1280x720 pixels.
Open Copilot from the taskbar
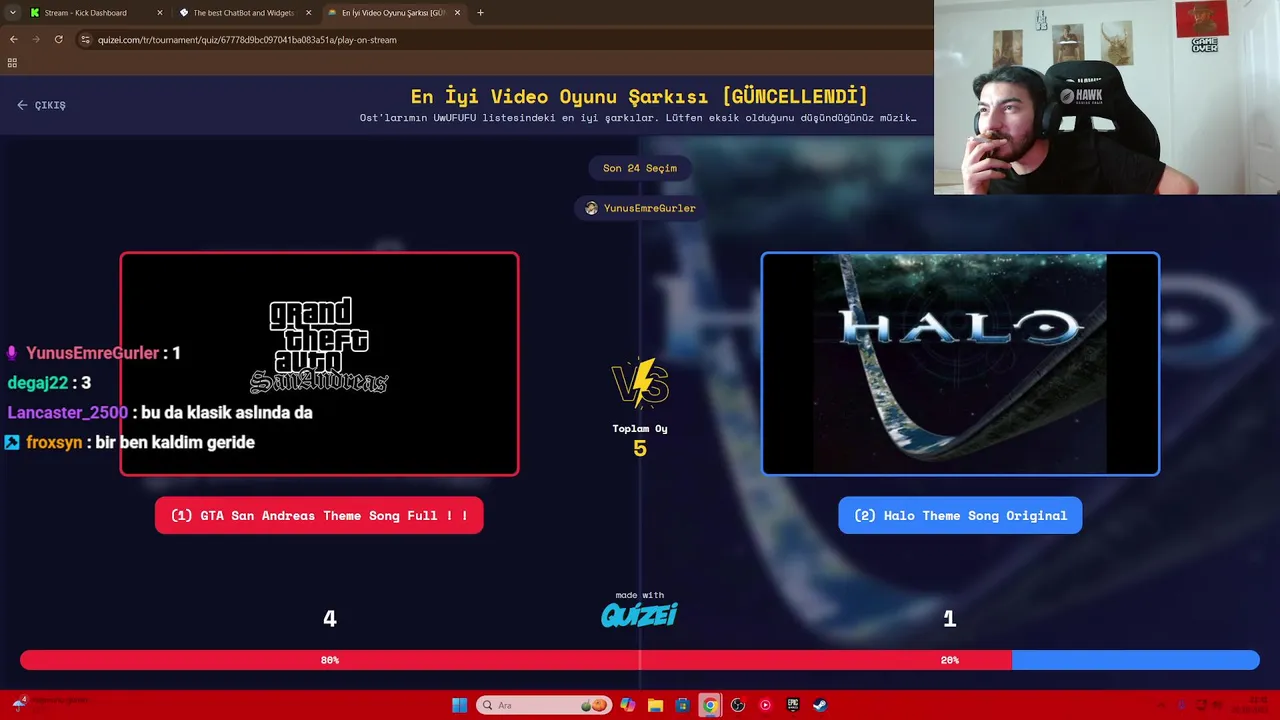(628, 705)
